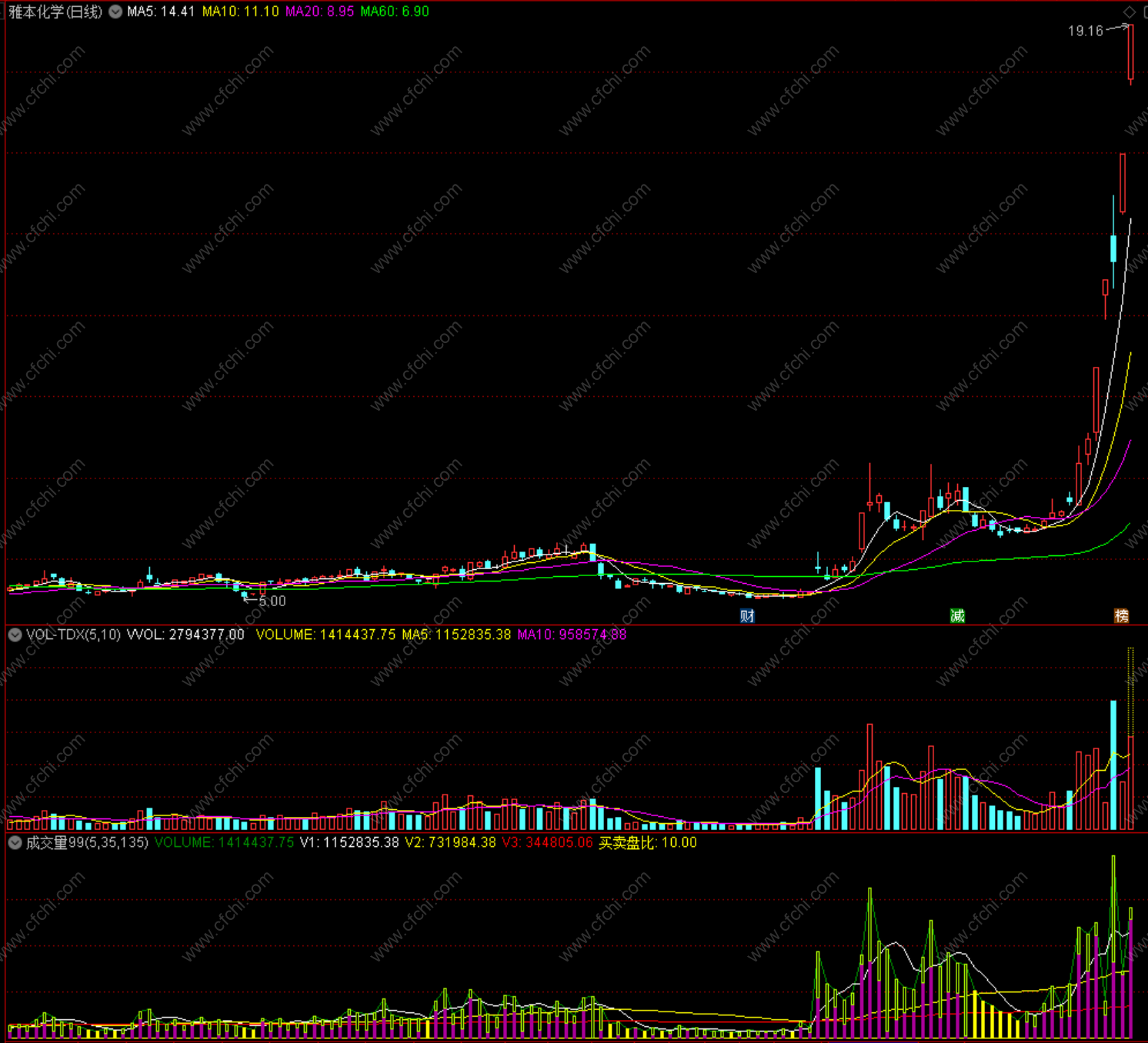
Task: Expand the 成交量99 indicator settings arrow
Action: tap(15, 842)
